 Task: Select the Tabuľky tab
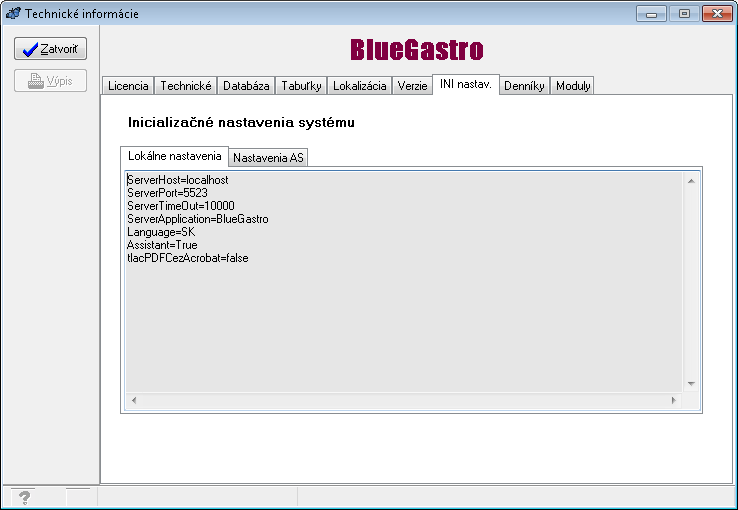pyautogui.click(x=301, y=86)
